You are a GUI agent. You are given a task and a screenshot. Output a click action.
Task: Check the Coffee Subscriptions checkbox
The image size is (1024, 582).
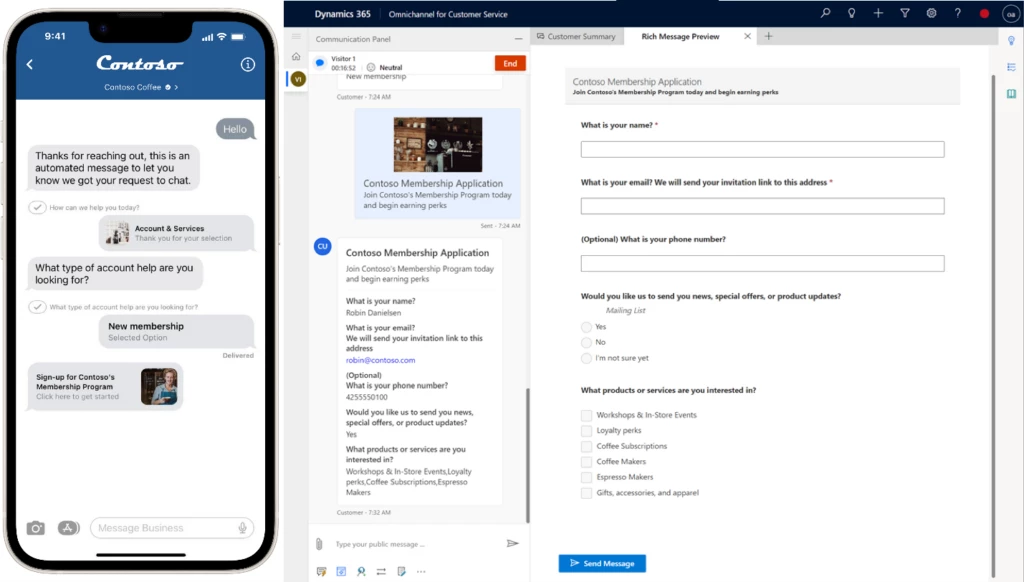tap(585, 446)
